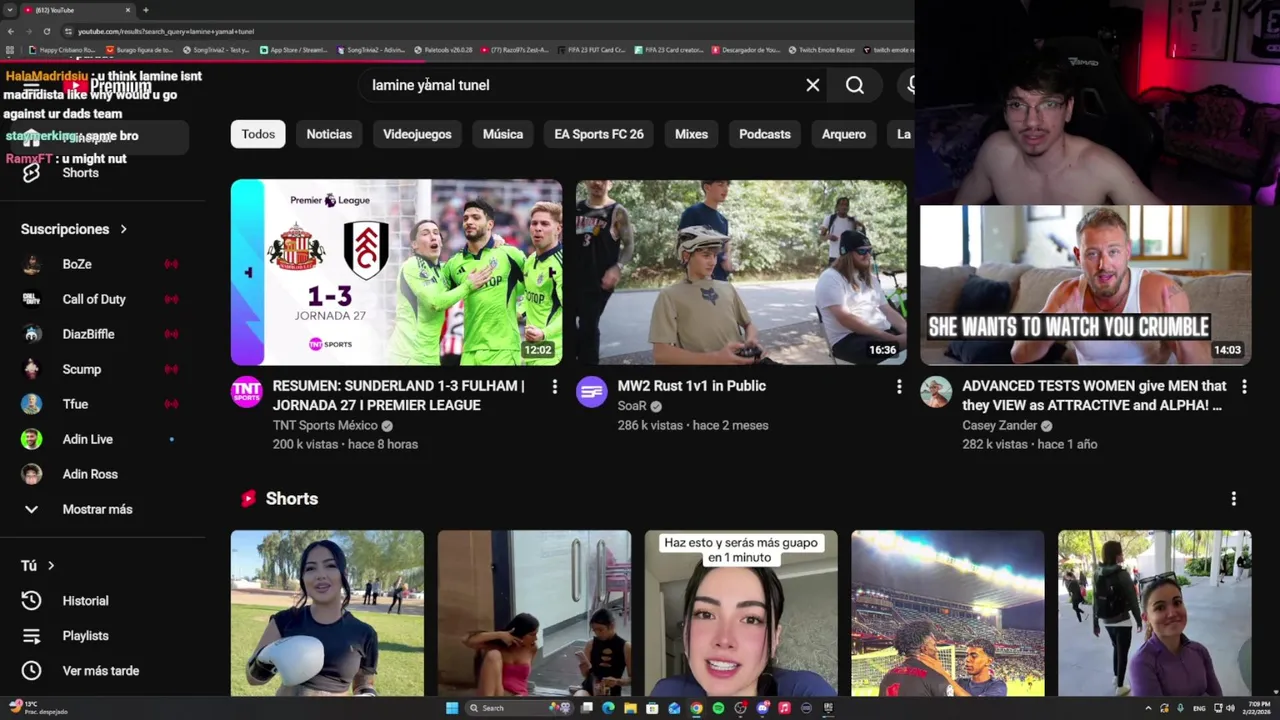
Task: Open the Windows Start menu
Action: point(452,708)
